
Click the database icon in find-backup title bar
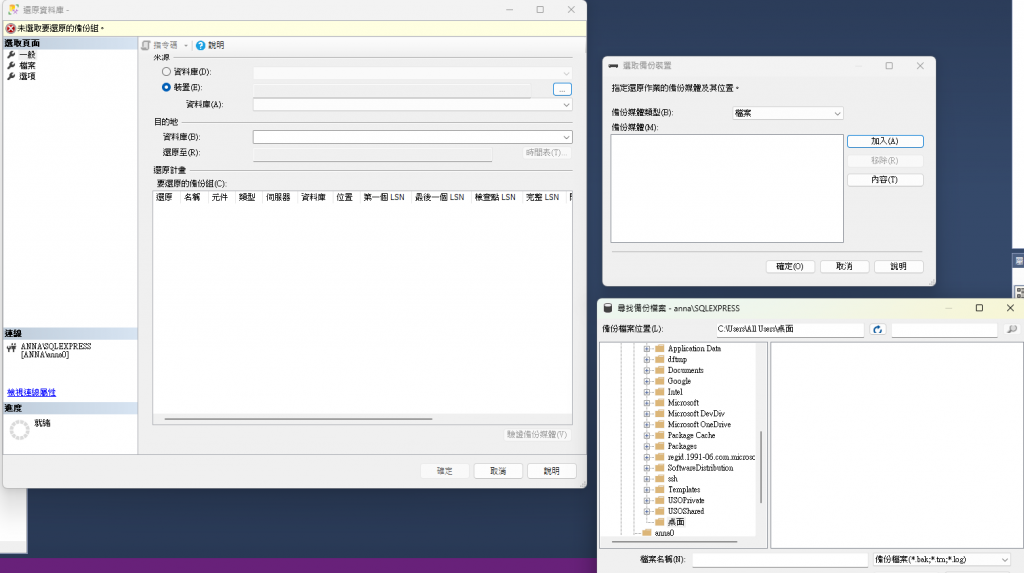pyautogui.click(x=607, y=308)
